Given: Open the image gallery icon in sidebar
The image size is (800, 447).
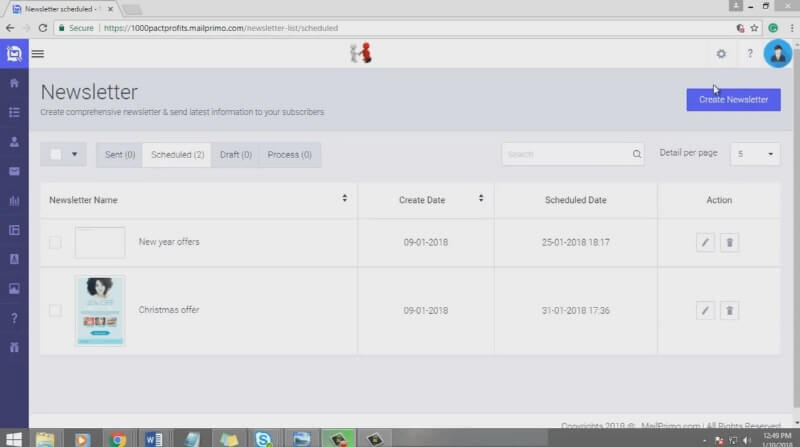Looking at the screenshot, I should 14,289.
